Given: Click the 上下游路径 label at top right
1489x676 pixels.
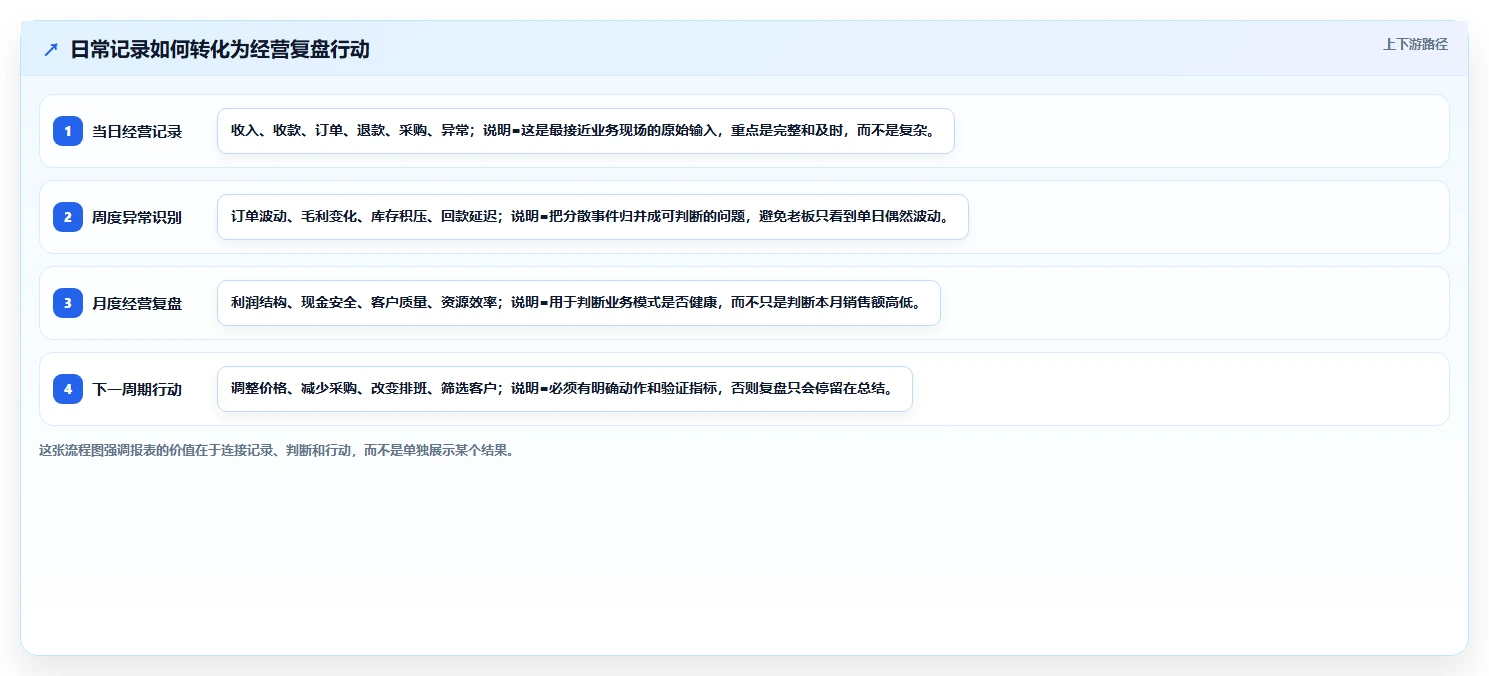Looking at the screenshot, I should [1415, 44].
